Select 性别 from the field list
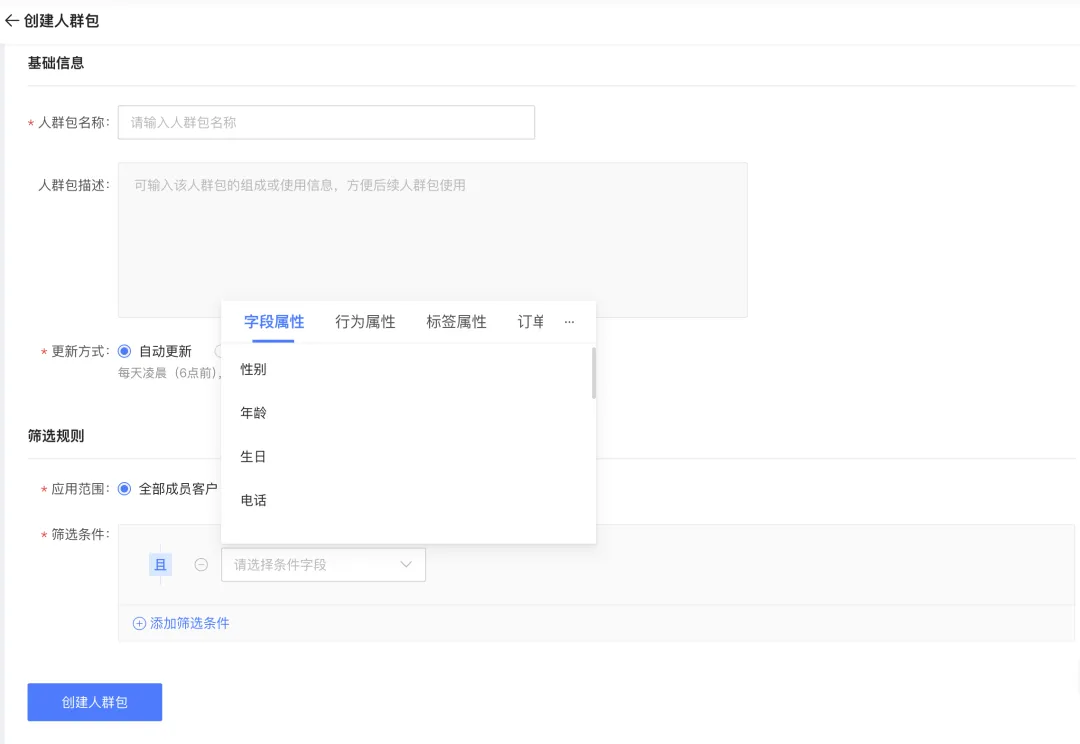The image size is (1080, 744). coord(252,369)
